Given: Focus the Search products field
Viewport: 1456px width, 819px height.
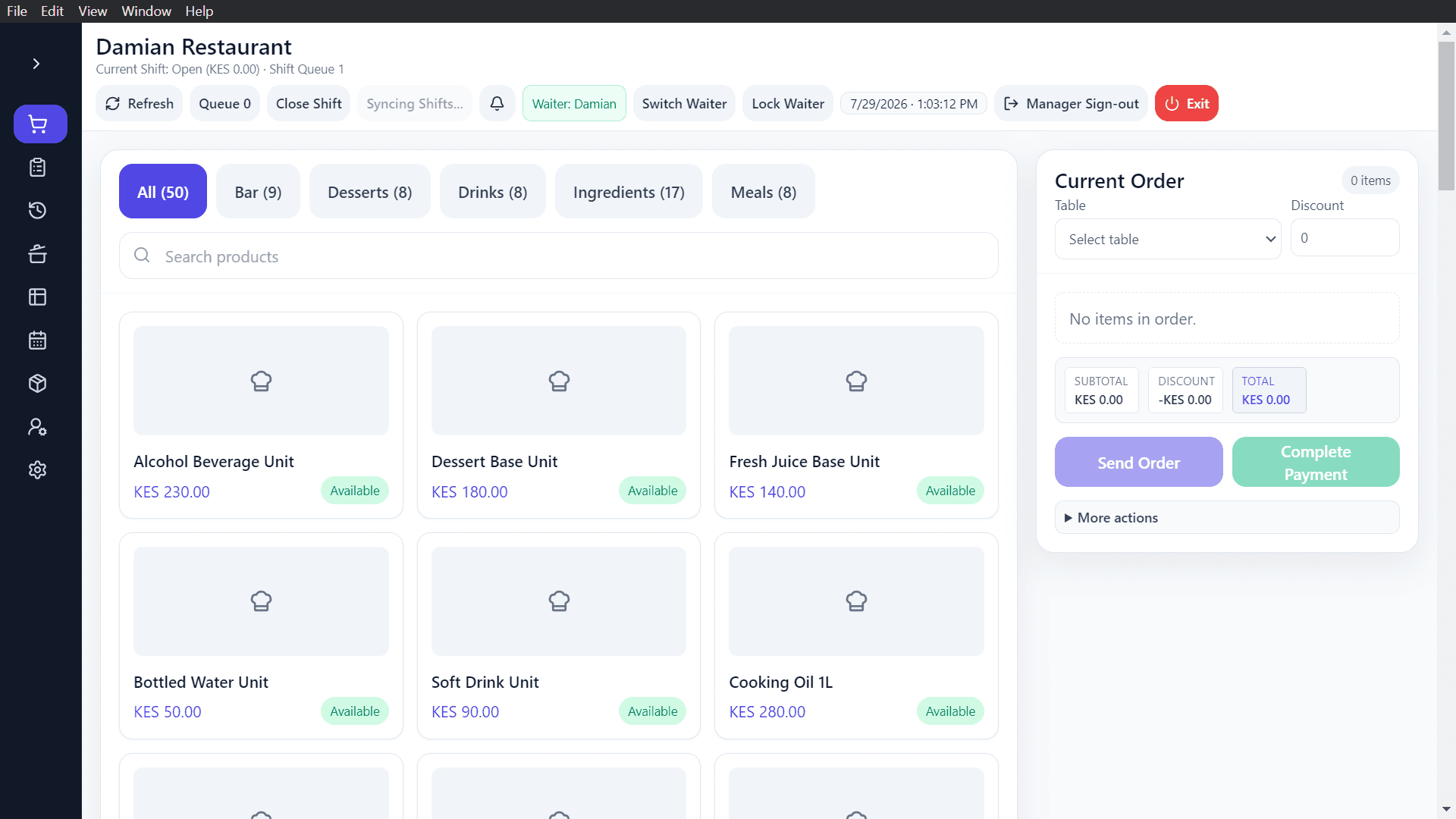Looking at the screenshot, I should [558, 256].
